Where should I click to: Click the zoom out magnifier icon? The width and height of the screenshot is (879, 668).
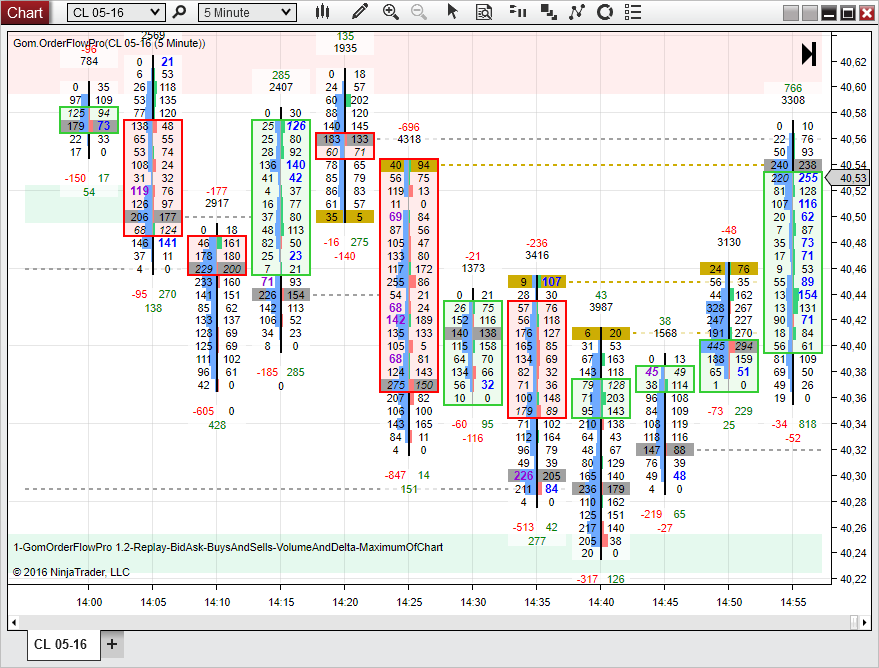point(419,12)
